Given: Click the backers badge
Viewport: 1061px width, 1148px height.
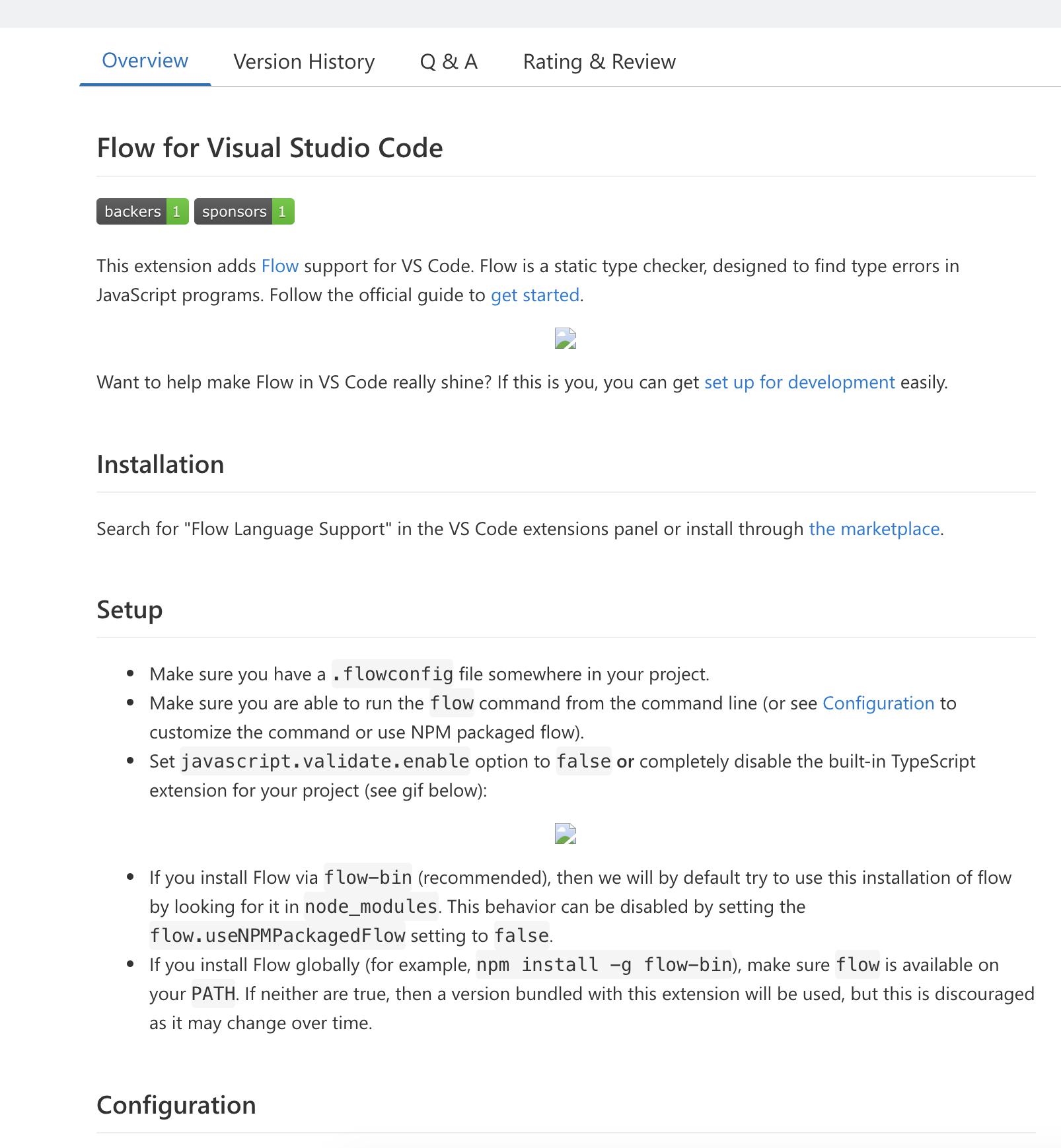Looking at the screenshot, I should tap(141, 211).
